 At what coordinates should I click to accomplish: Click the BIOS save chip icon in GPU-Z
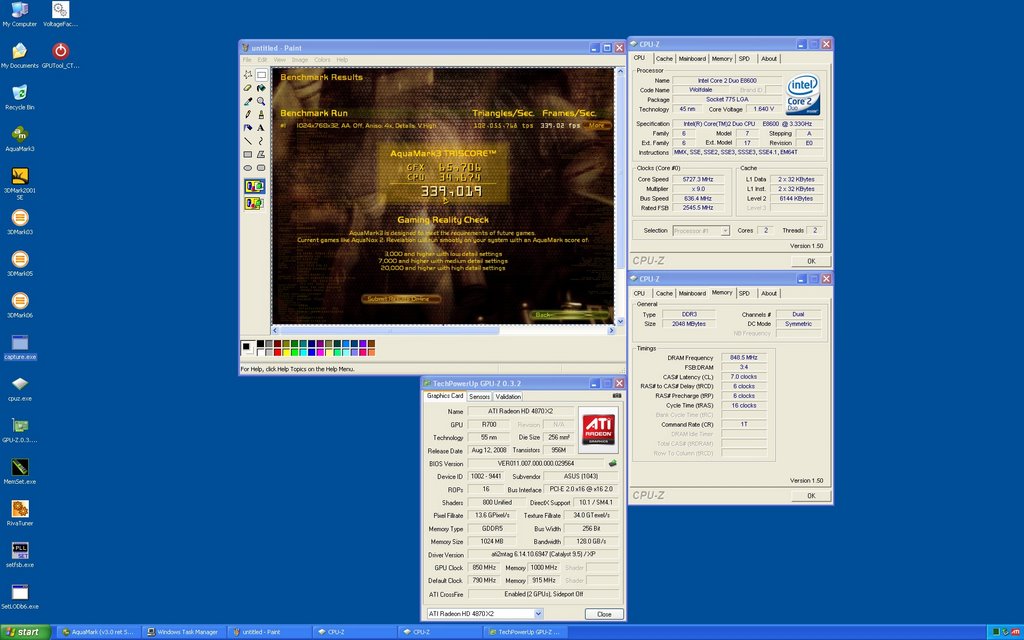pos(613,463)
